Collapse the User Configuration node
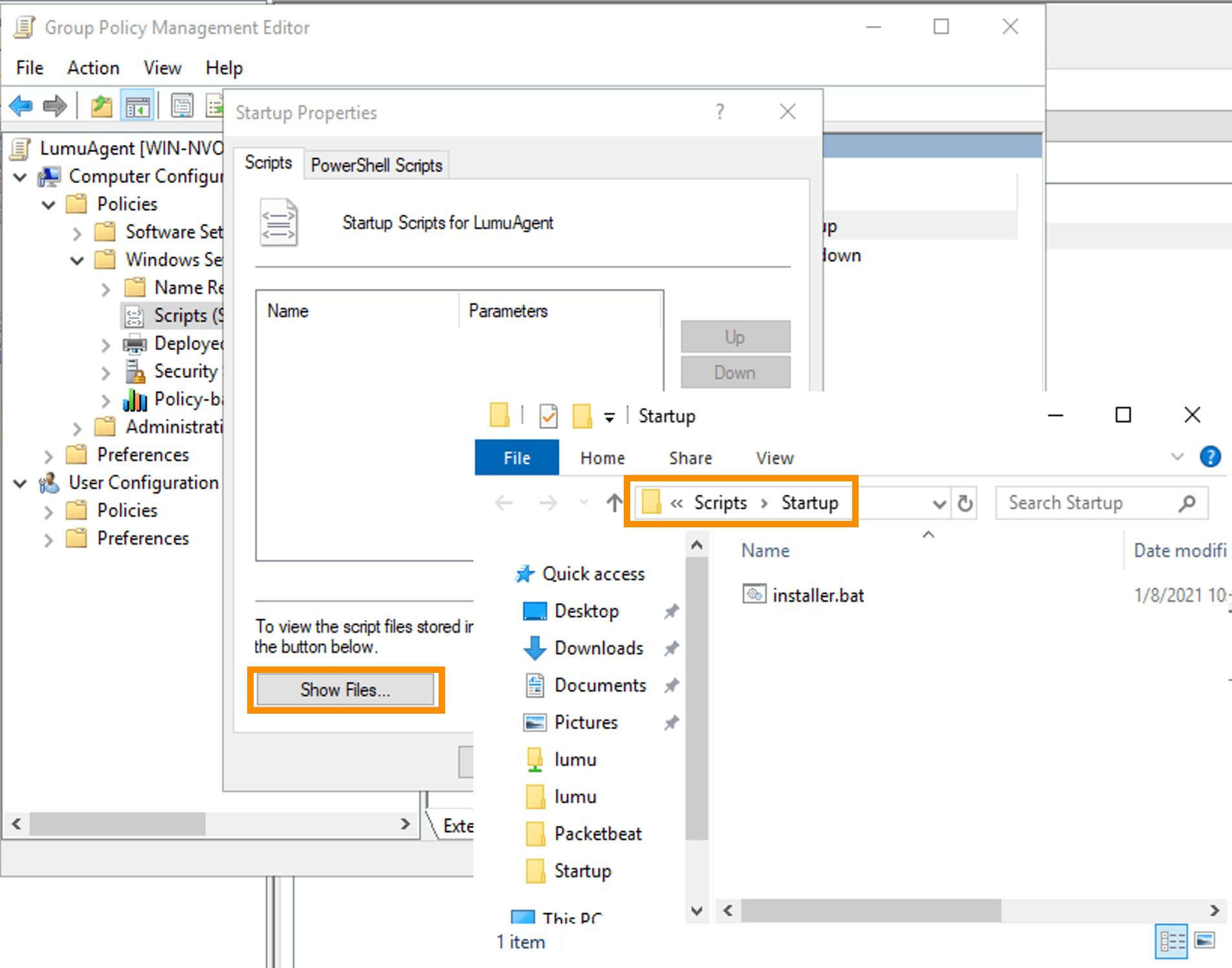The image size is (1232, 968). (20, 483)
